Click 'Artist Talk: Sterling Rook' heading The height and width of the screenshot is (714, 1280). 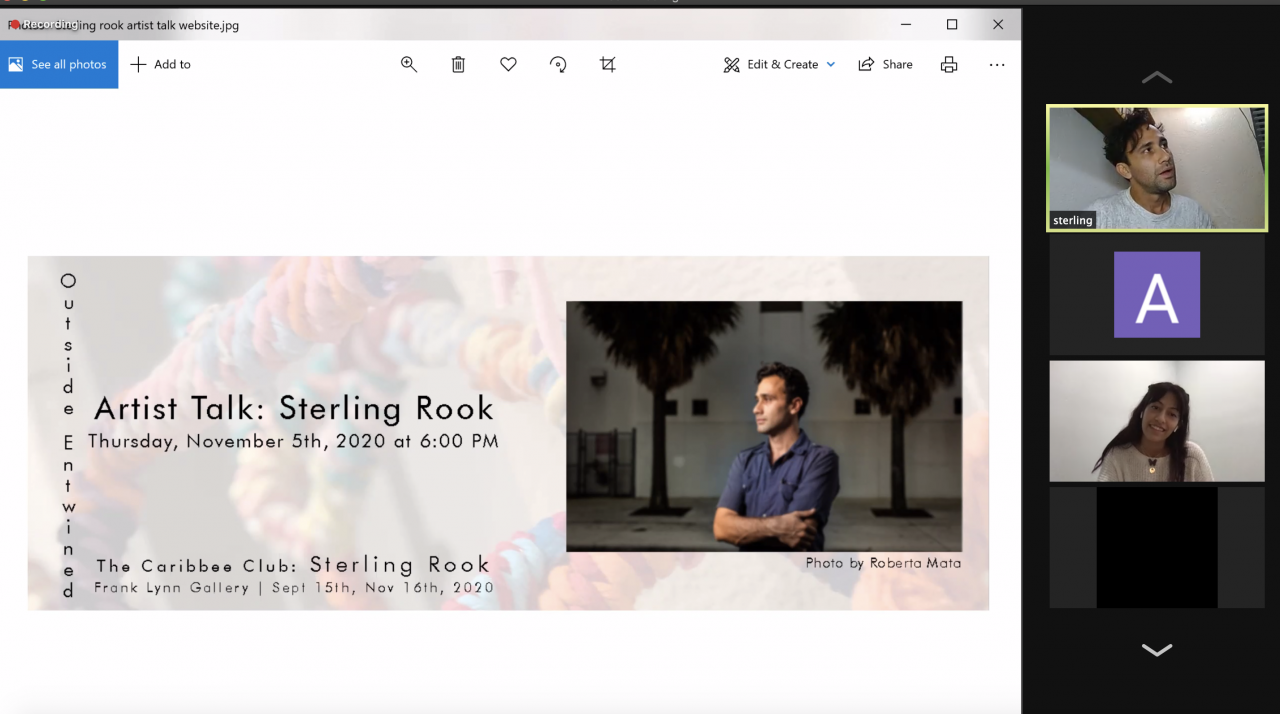[294, 408]
